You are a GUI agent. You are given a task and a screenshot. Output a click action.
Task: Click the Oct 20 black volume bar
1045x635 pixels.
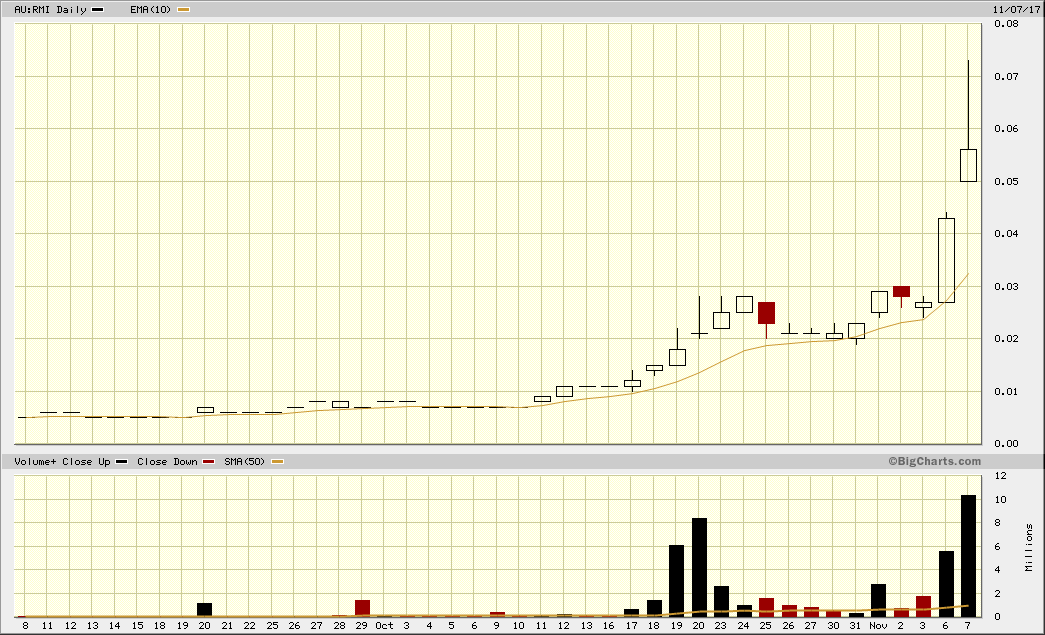pos(699,568)
